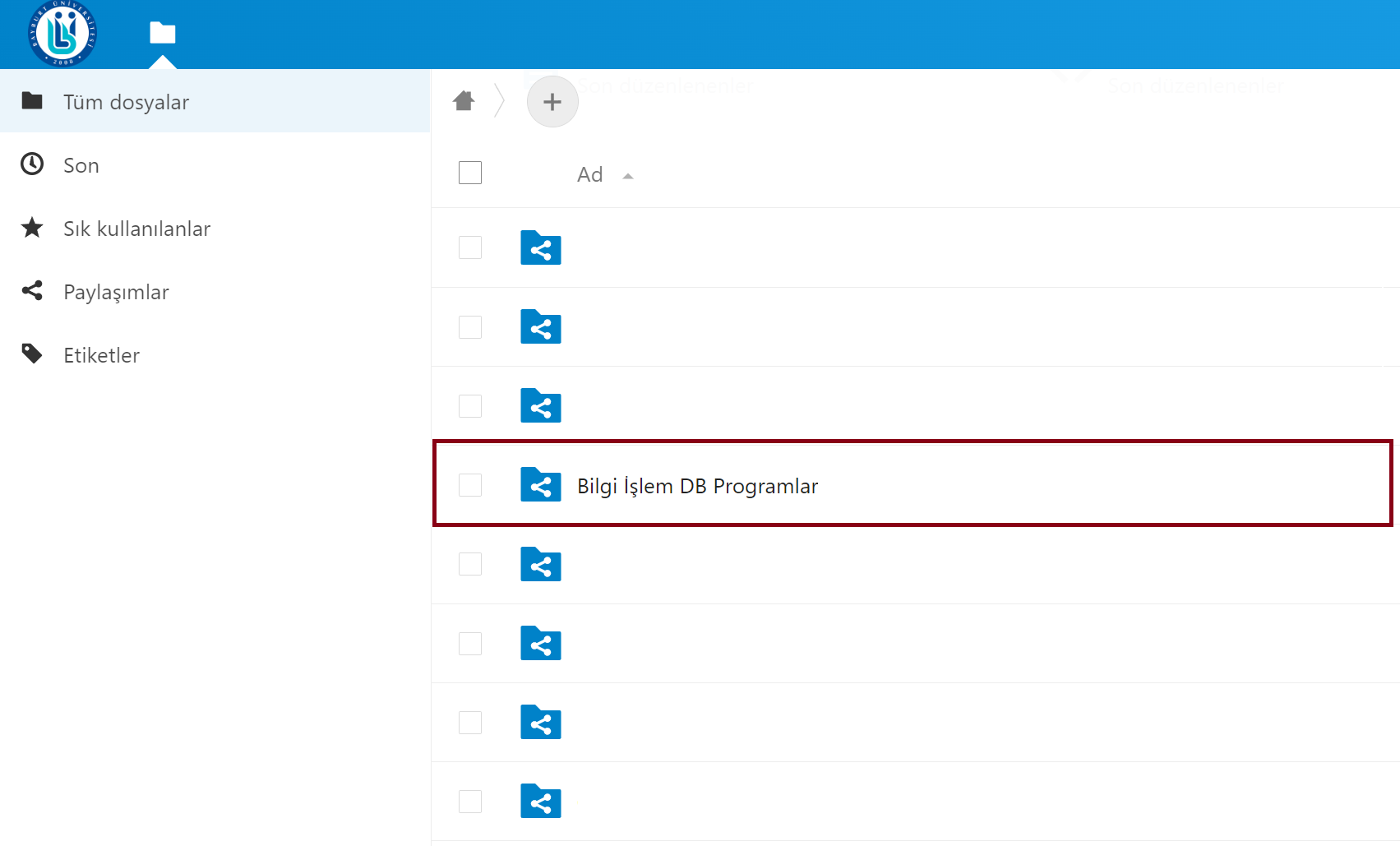Click the tag icon beside Etiketler
The image size is (1400, 846).
click(32, 354)
